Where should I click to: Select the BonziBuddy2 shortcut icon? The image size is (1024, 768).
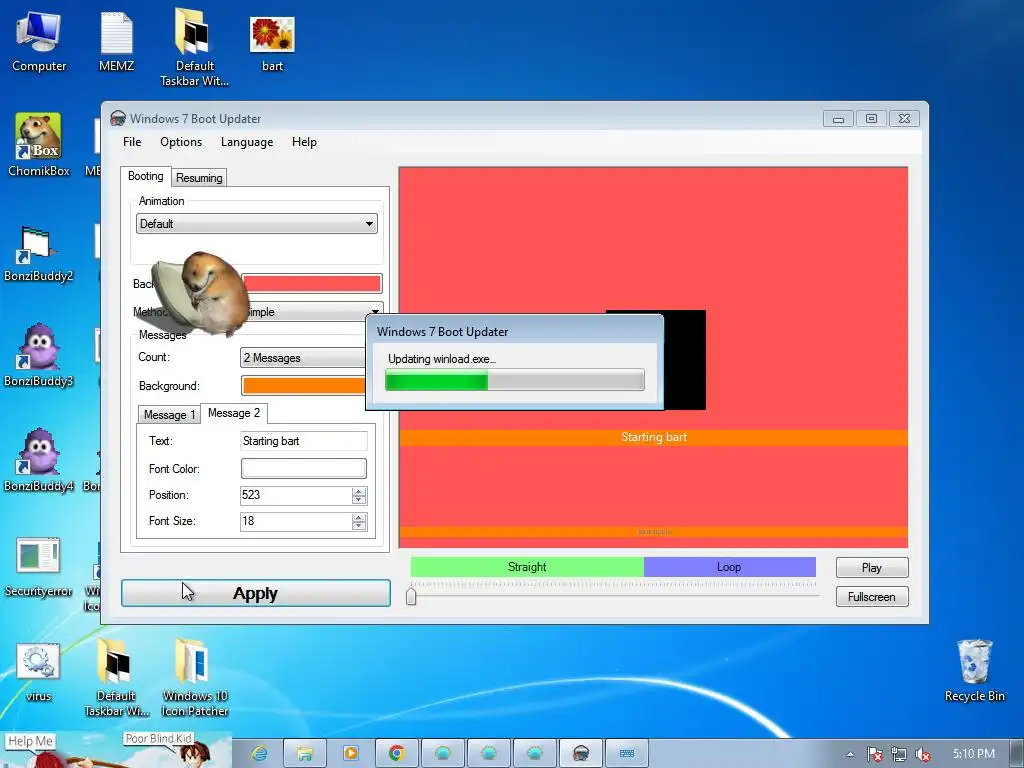(x=39, y=253)
